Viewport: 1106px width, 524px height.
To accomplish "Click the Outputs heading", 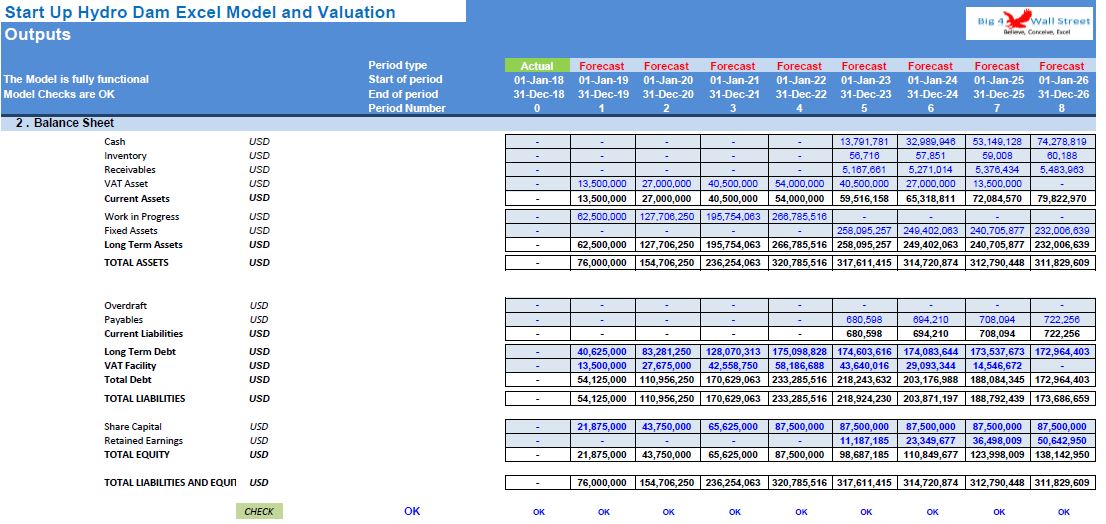I will coord(38,35).
